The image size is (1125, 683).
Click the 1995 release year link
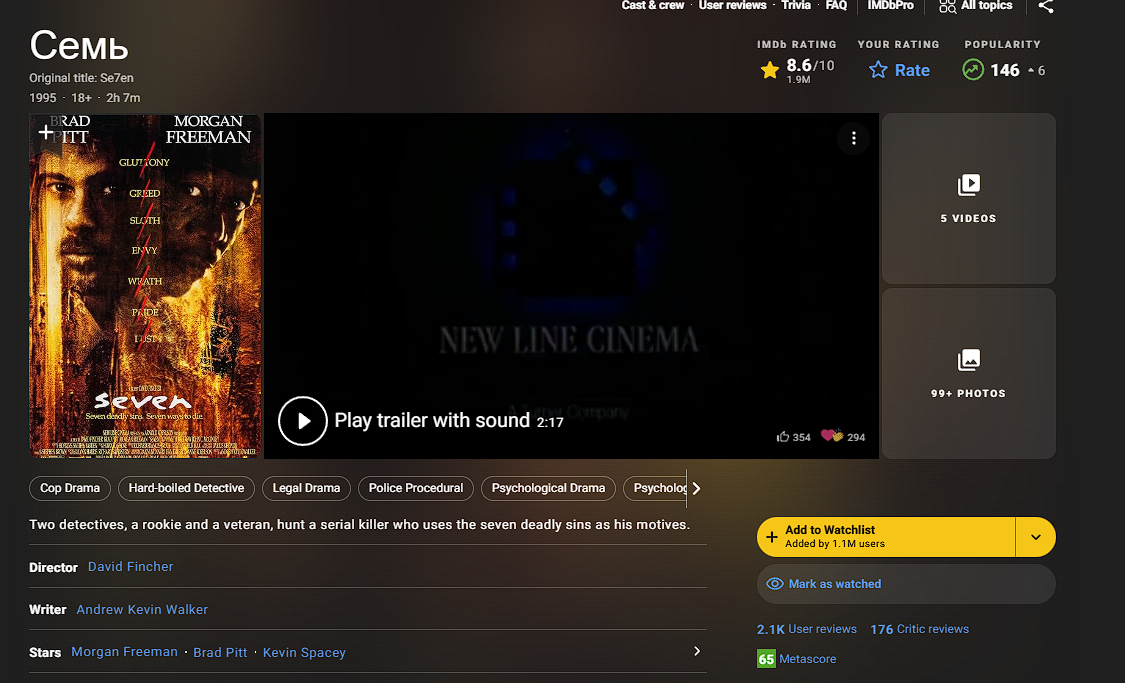click(42, 98)
